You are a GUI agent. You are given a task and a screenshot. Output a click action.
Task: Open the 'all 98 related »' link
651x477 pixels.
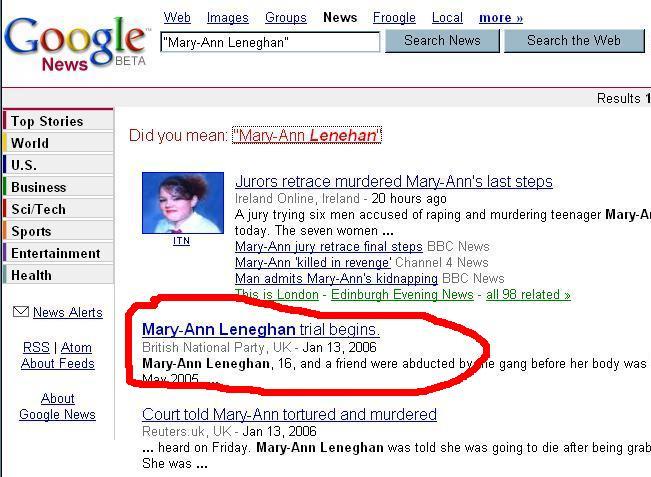[528, 294]
